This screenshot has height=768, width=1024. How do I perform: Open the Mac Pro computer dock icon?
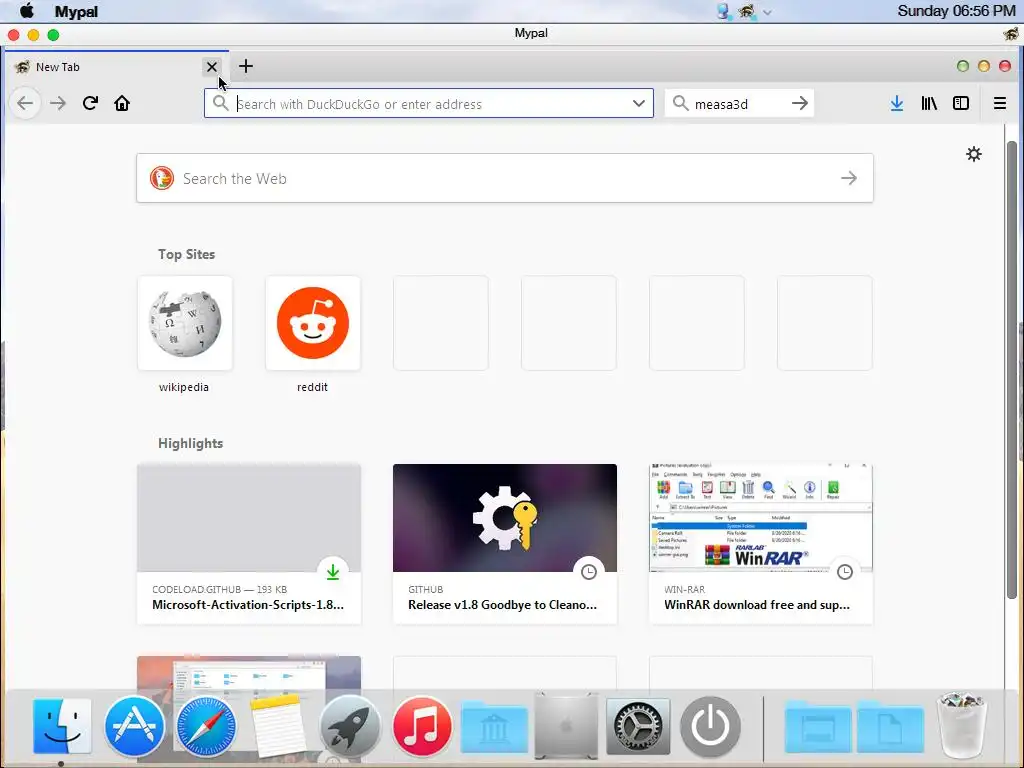[x=566, y=726]
